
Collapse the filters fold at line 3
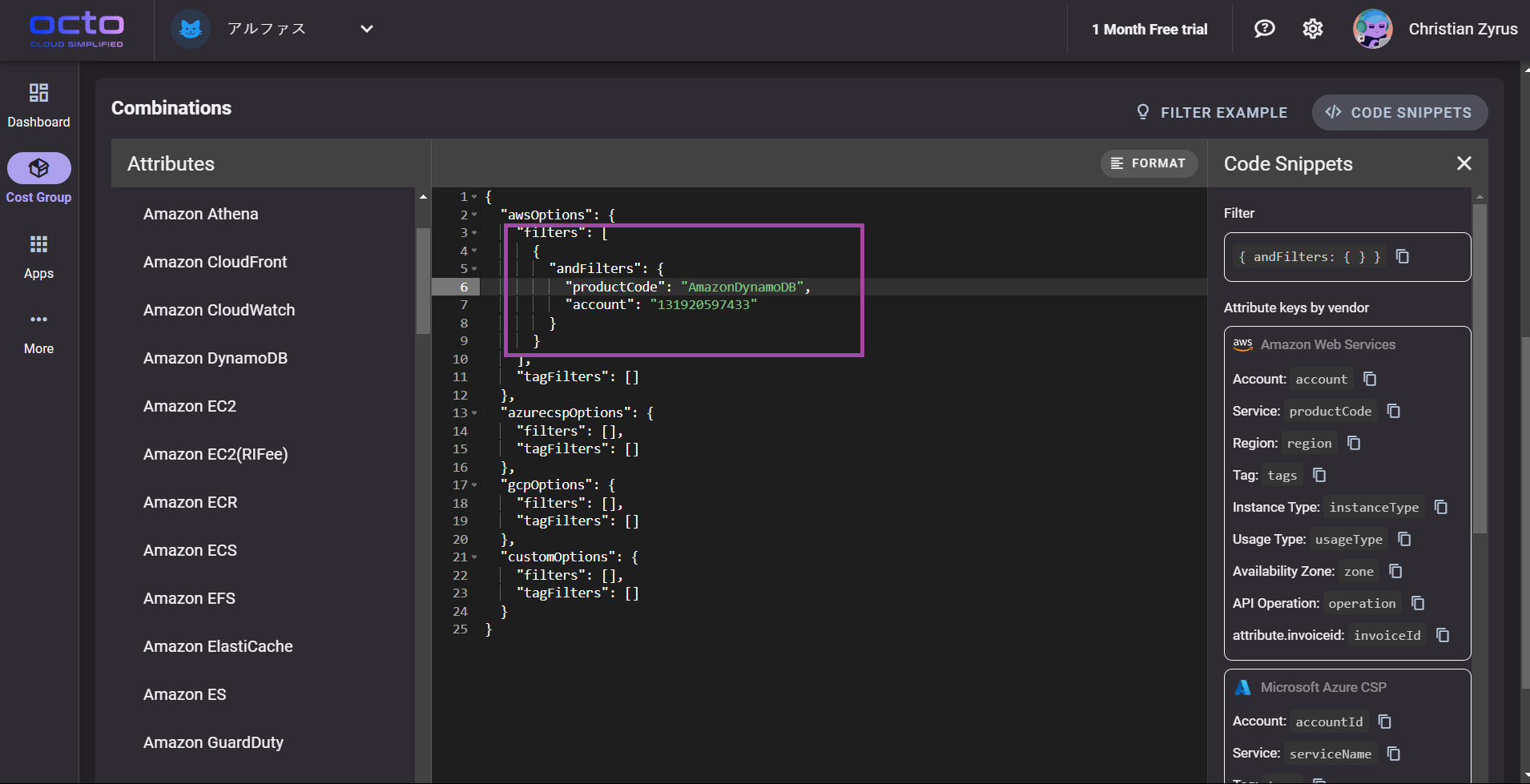pyautogui.click(x=474, y=233)
